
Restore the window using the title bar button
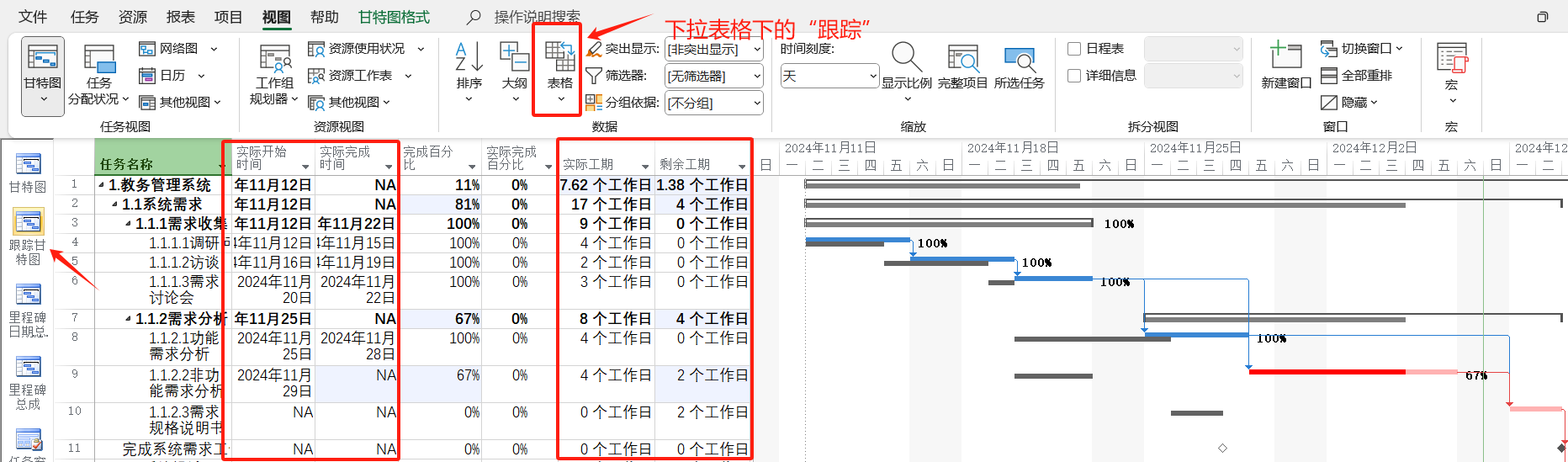click(1542, 17)
